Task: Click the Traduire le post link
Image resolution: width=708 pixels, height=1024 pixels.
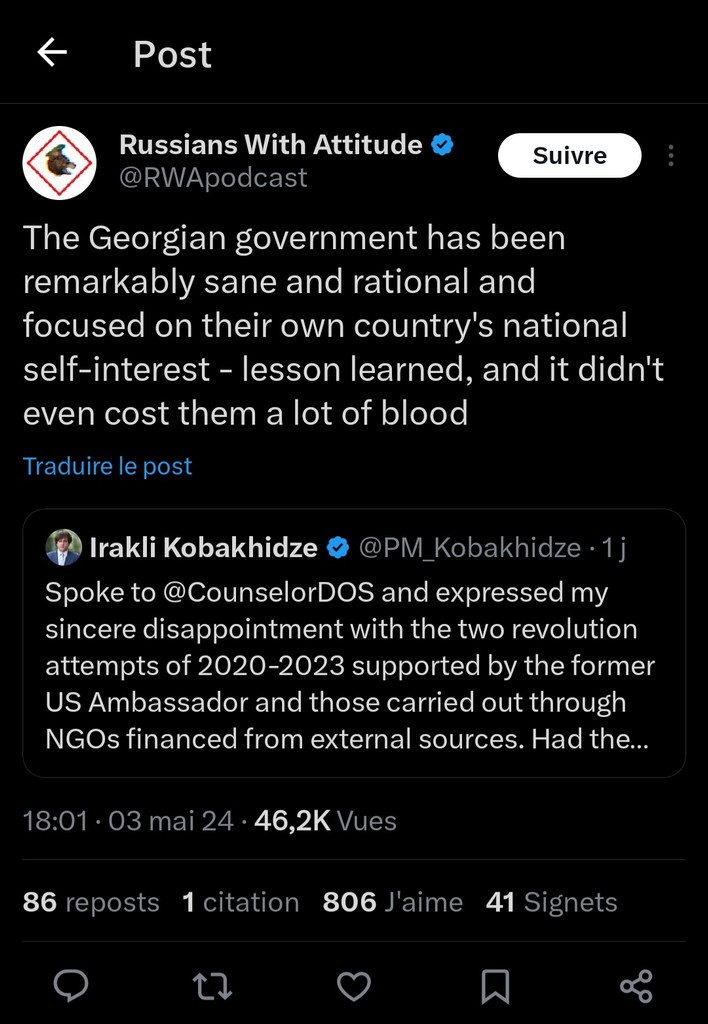Action: click(x=107, y=466)
